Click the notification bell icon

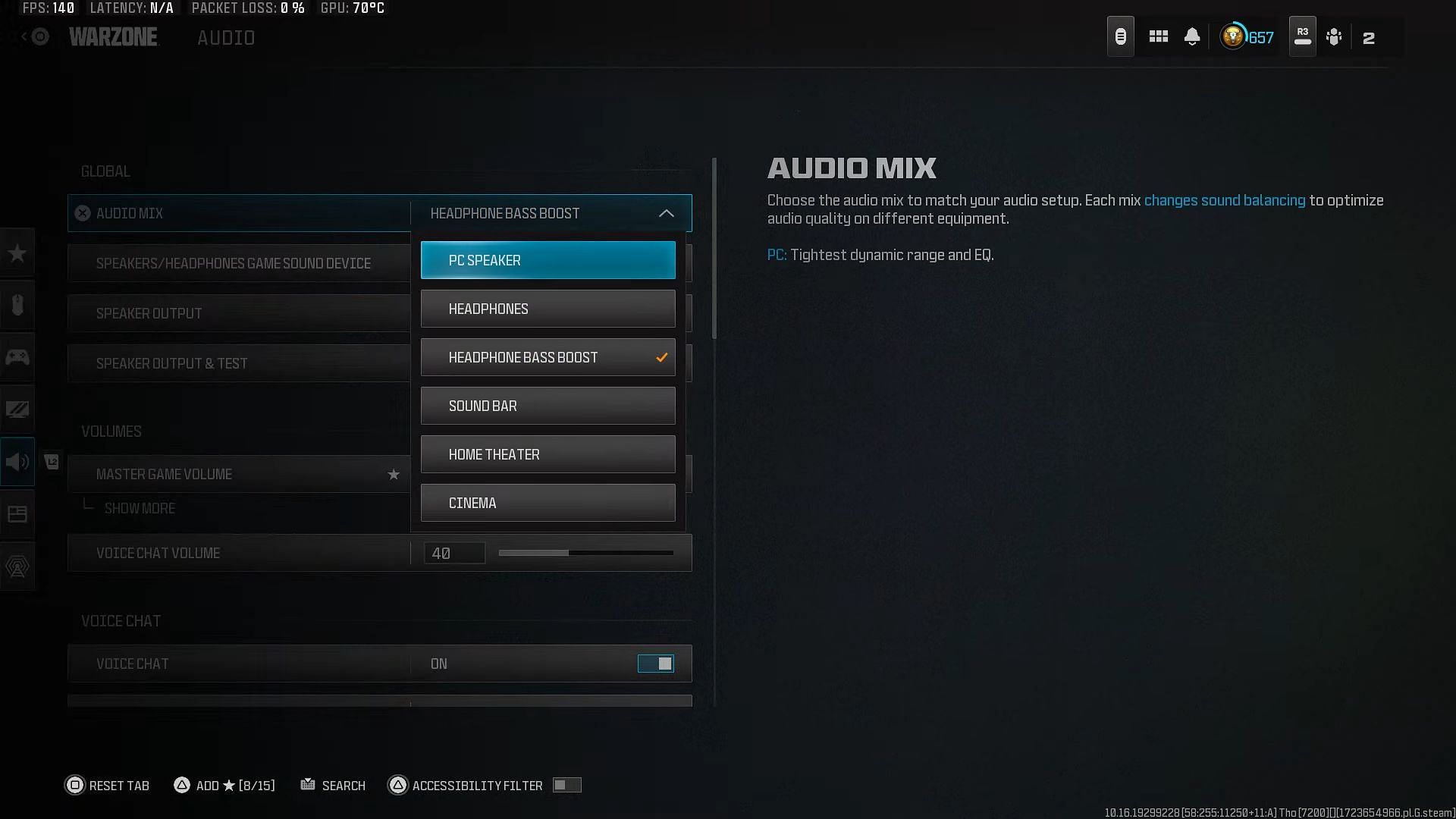[x=1192, y=37]
